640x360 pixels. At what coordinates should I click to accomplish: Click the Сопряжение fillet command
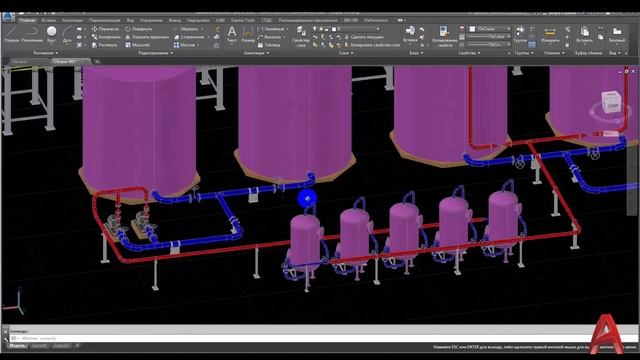click(x=189, y=37)
